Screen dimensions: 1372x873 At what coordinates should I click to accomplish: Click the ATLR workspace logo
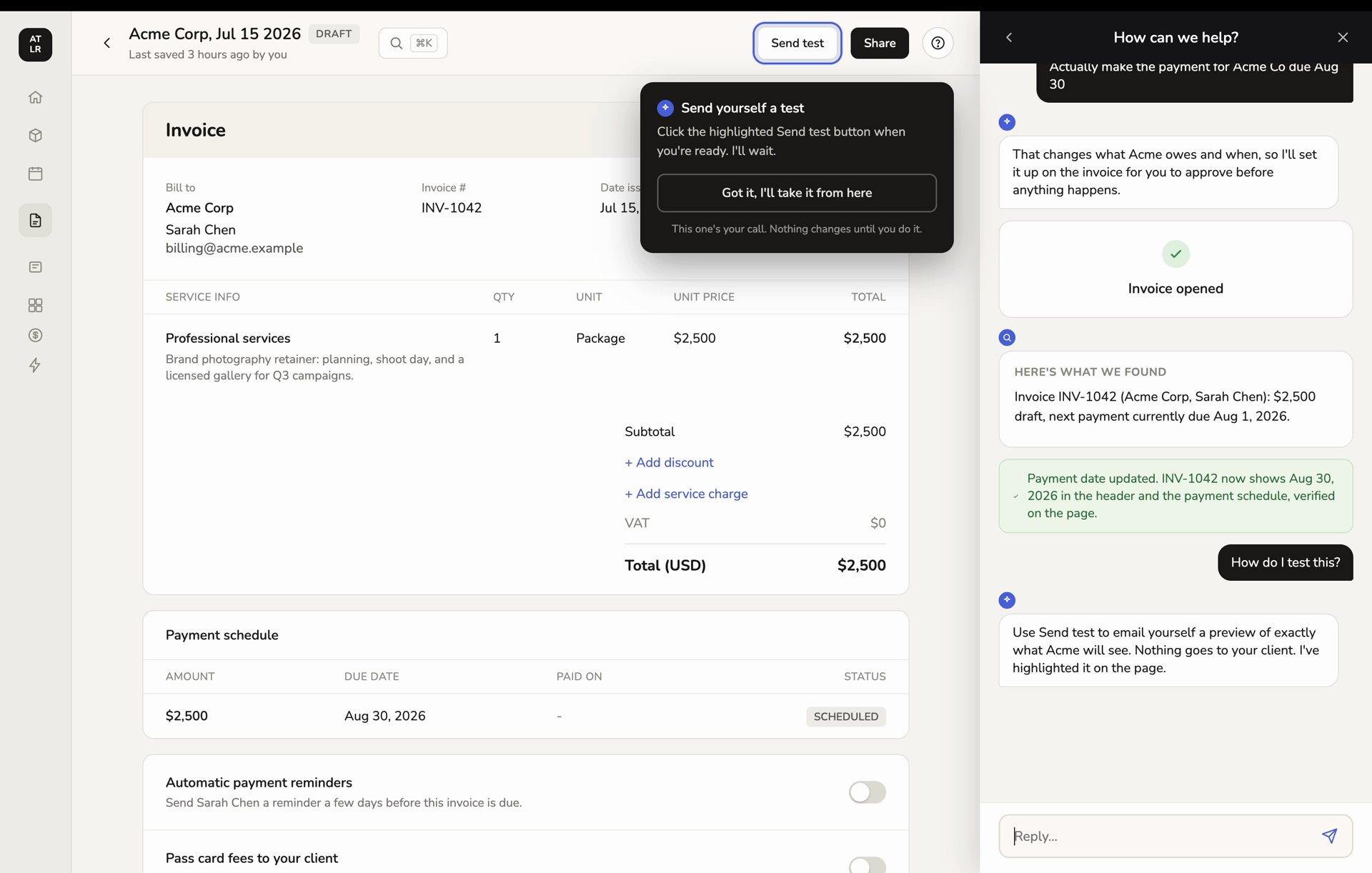[x=35, y=44]
